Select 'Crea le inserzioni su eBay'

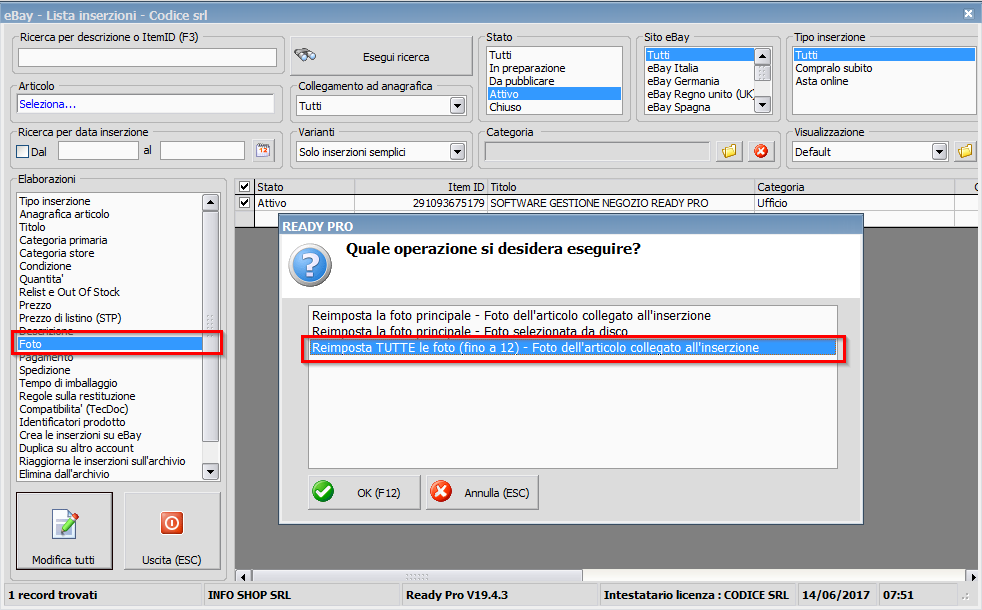pos(110,435)
